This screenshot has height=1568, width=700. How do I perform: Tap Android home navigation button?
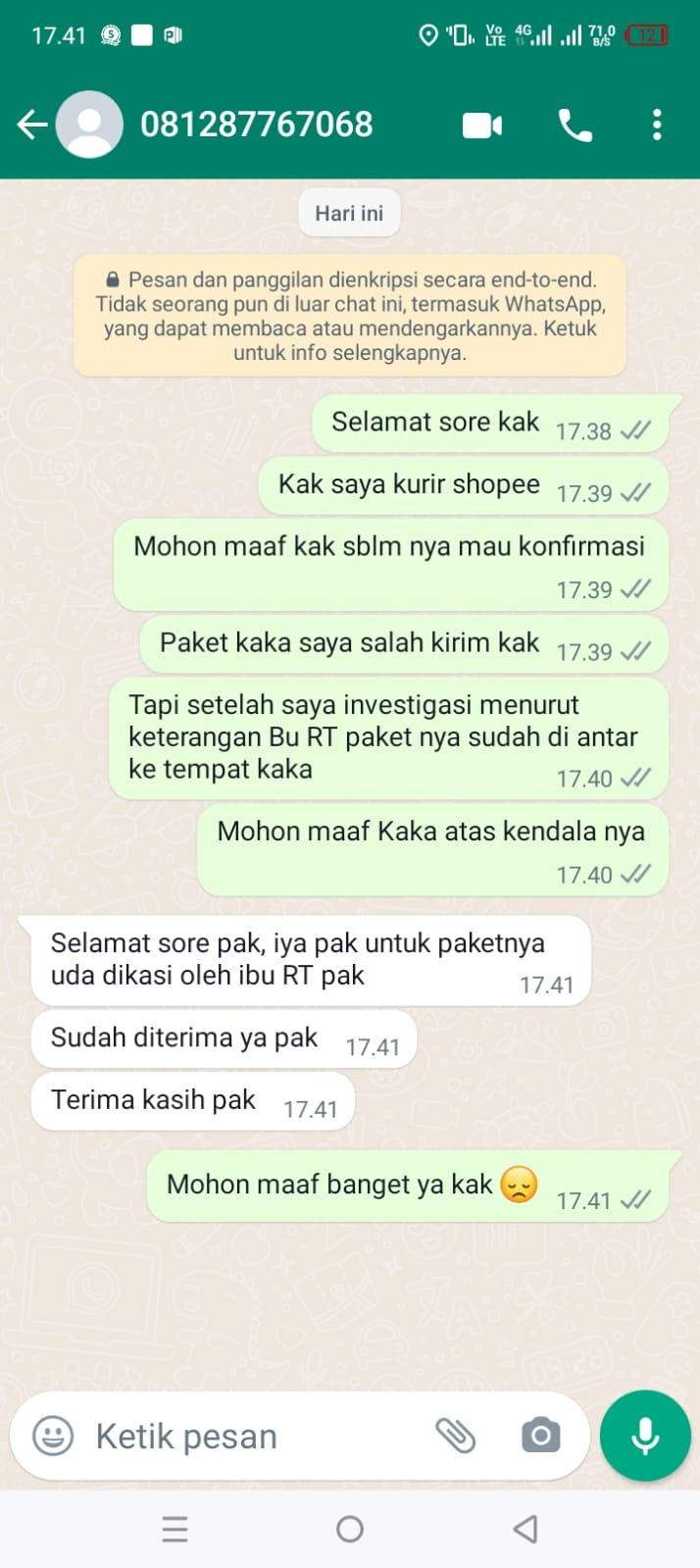[x=350, y=1529]
